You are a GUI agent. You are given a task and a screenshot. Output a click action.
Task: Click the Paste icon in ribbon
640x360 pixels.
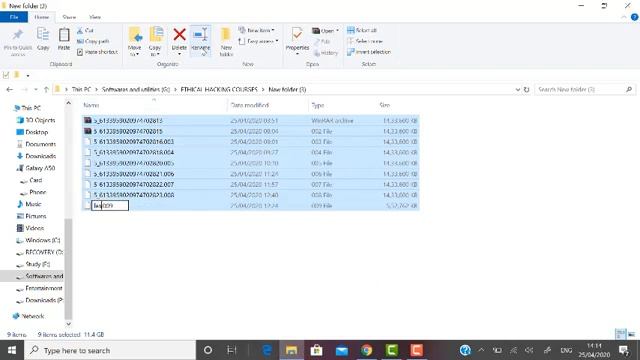pos(64,35)
